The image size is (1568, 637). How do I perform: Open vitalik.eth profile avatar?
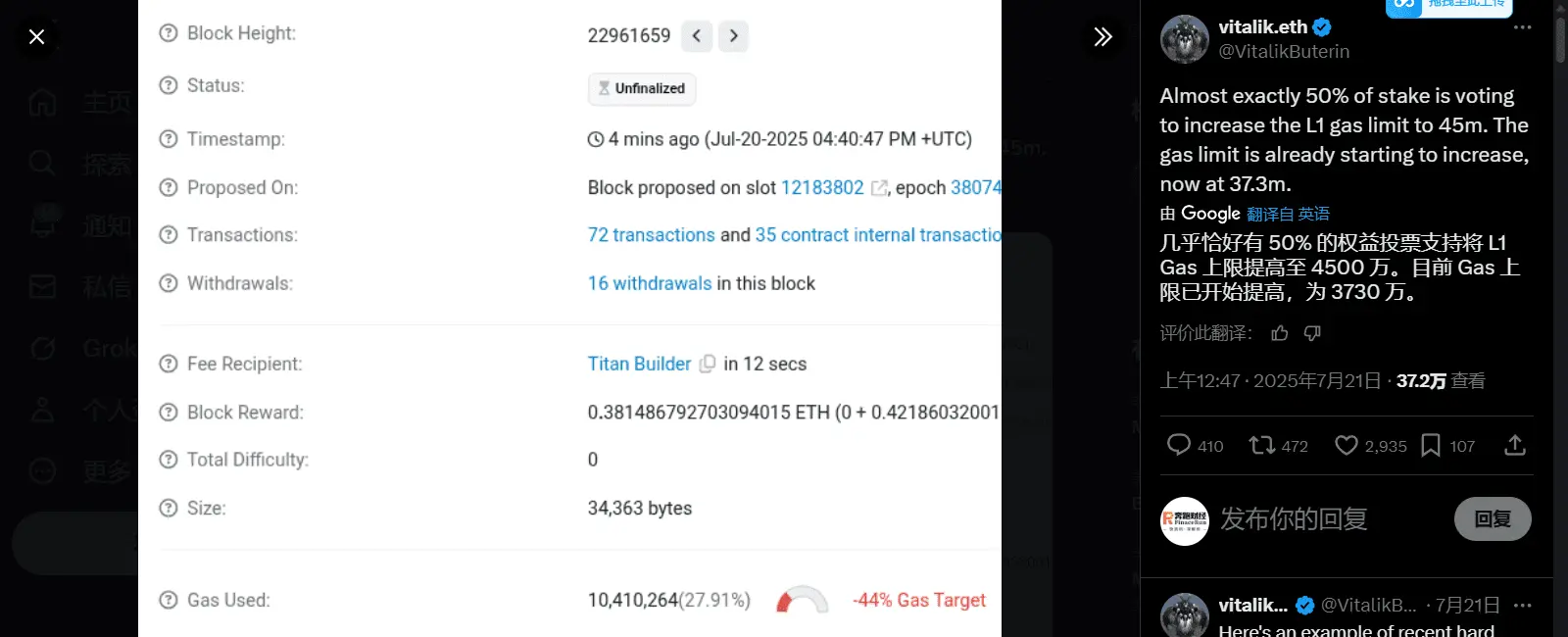(1184, 39)
